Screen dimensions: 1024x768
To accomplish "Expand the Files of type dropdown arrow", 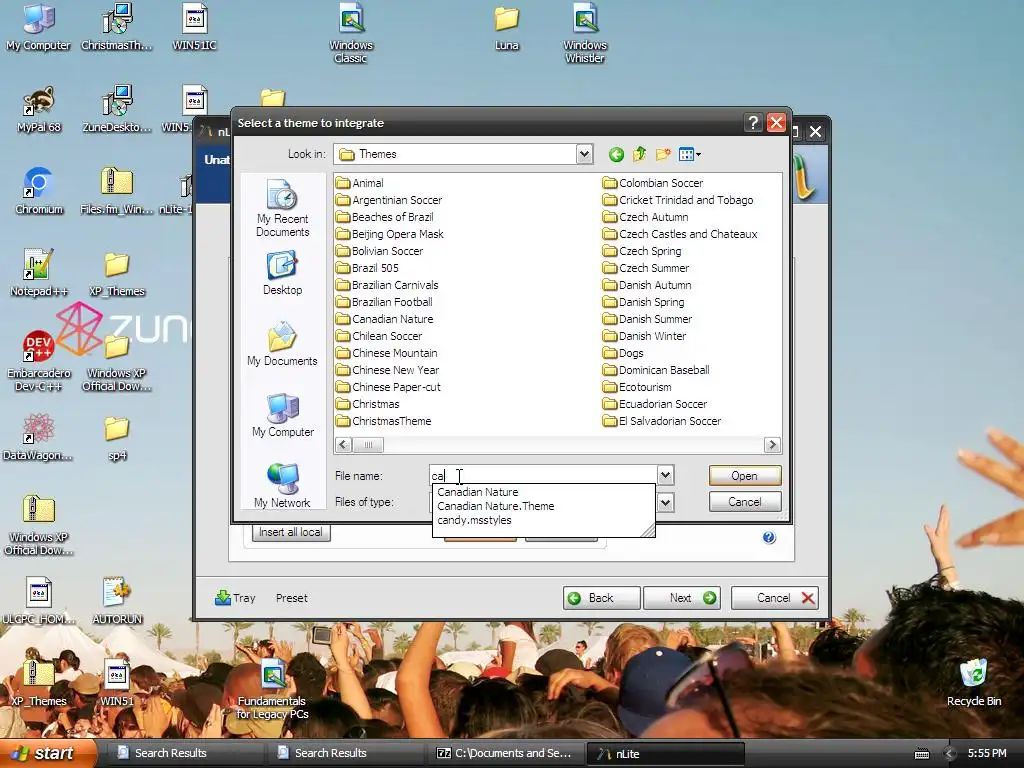I will tap(665, 503).
